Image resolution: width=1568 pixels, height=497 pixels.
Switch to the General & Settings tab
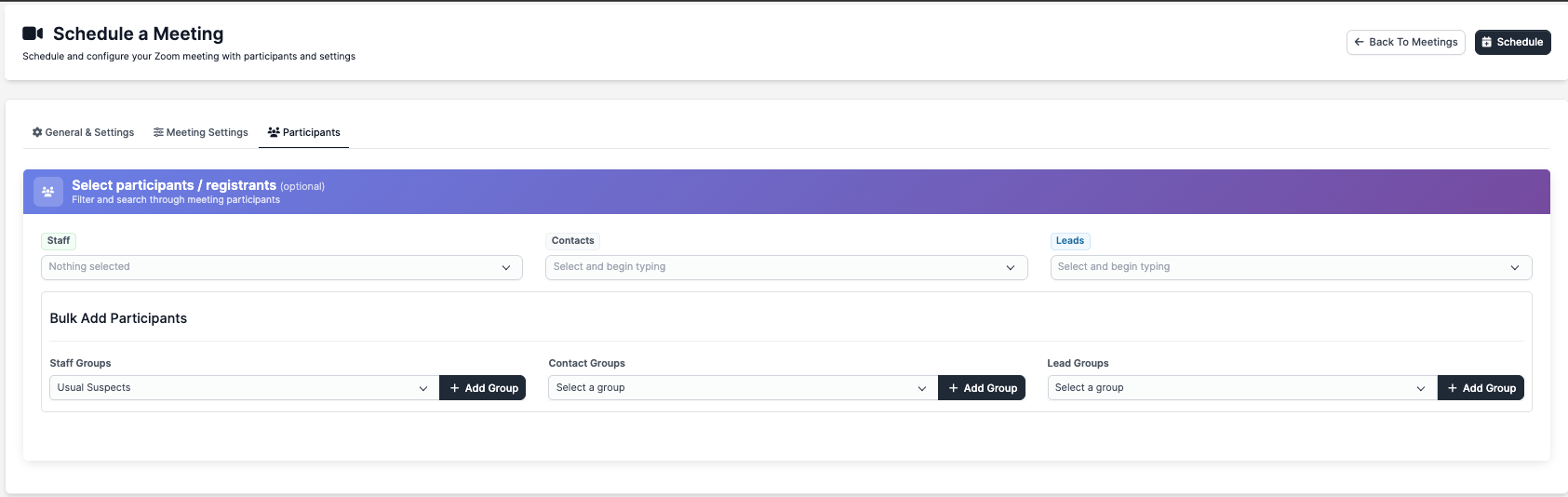pyautogui.click(x=84, y=132)
